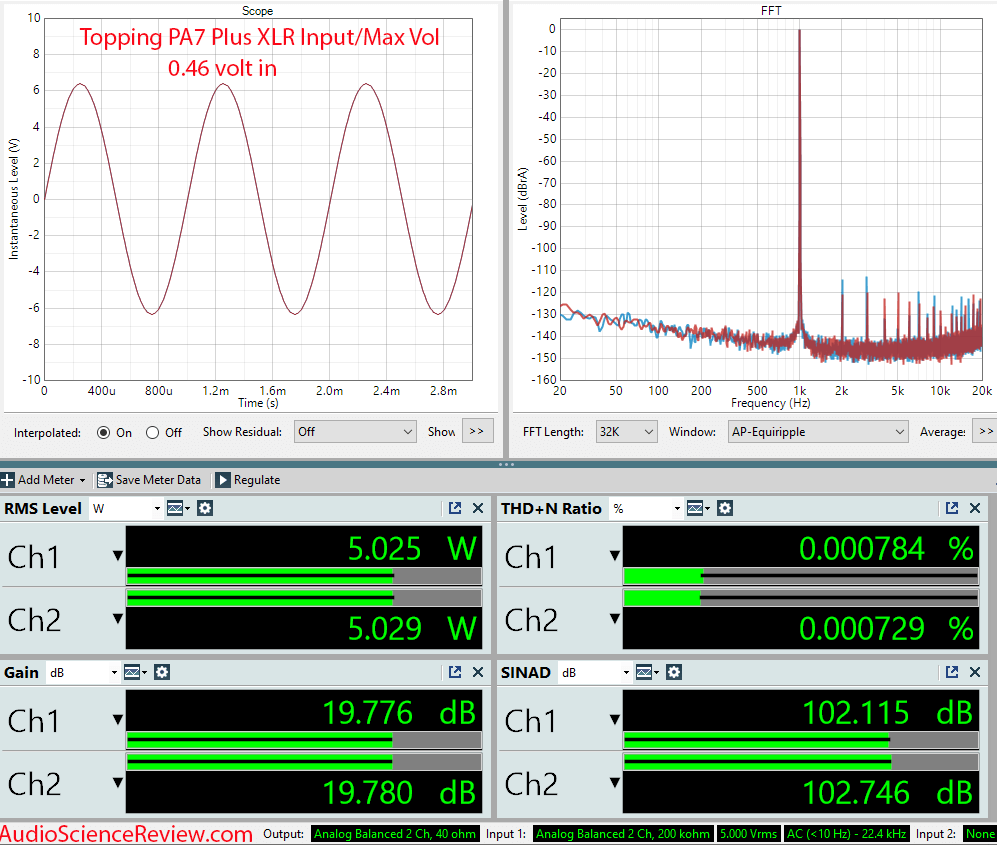Expand Ch1 arrow in SINAD meter

pyautogui.click(x=615, y=720)
